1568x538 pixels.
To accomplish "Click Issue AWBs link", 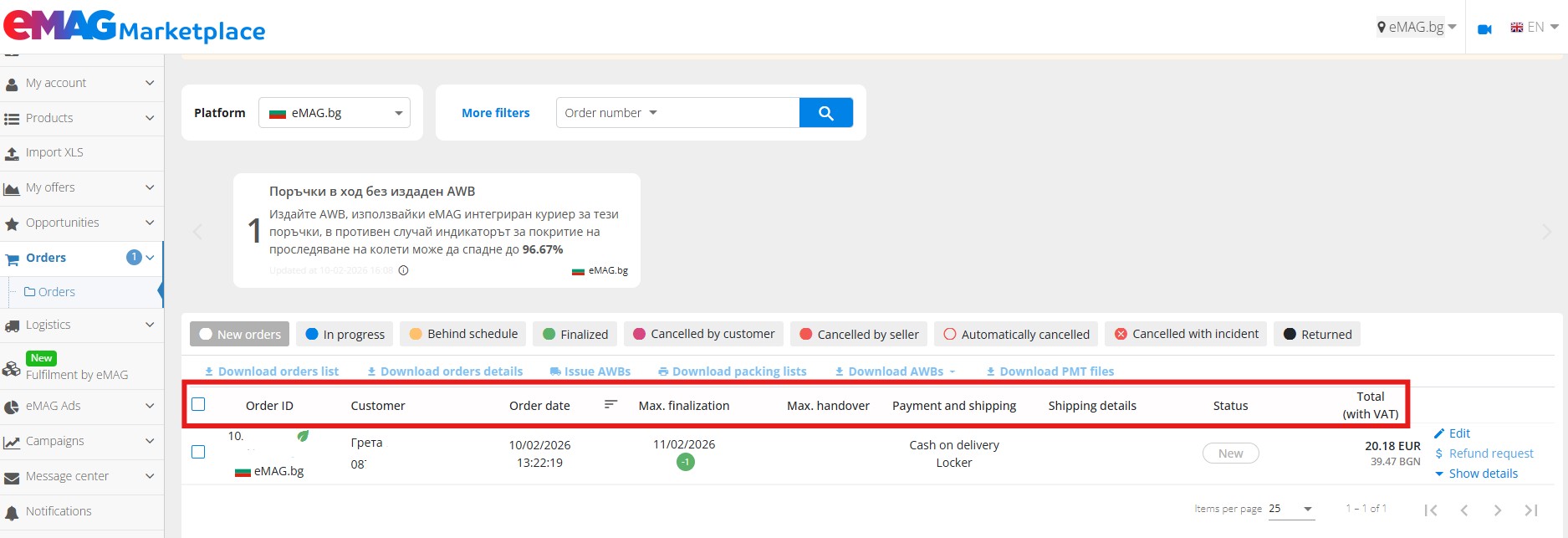I will pyautogui.click(x=590, y=371).
